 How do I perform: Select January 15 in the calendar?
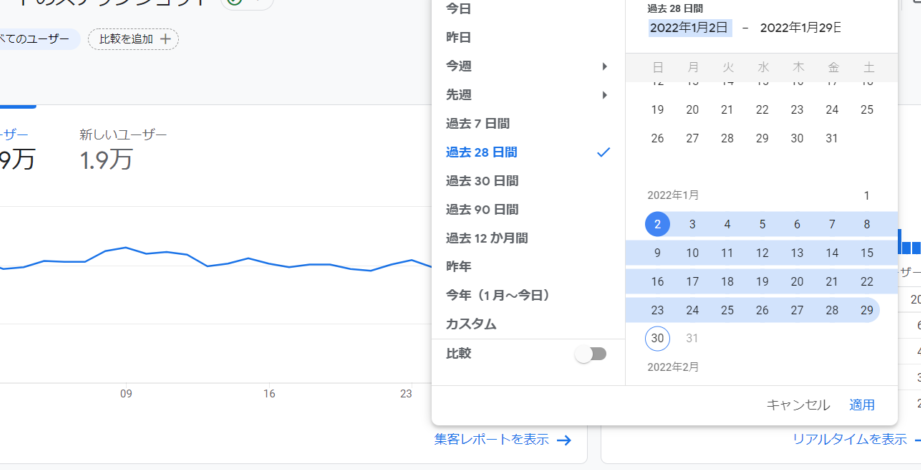[866, 253]
